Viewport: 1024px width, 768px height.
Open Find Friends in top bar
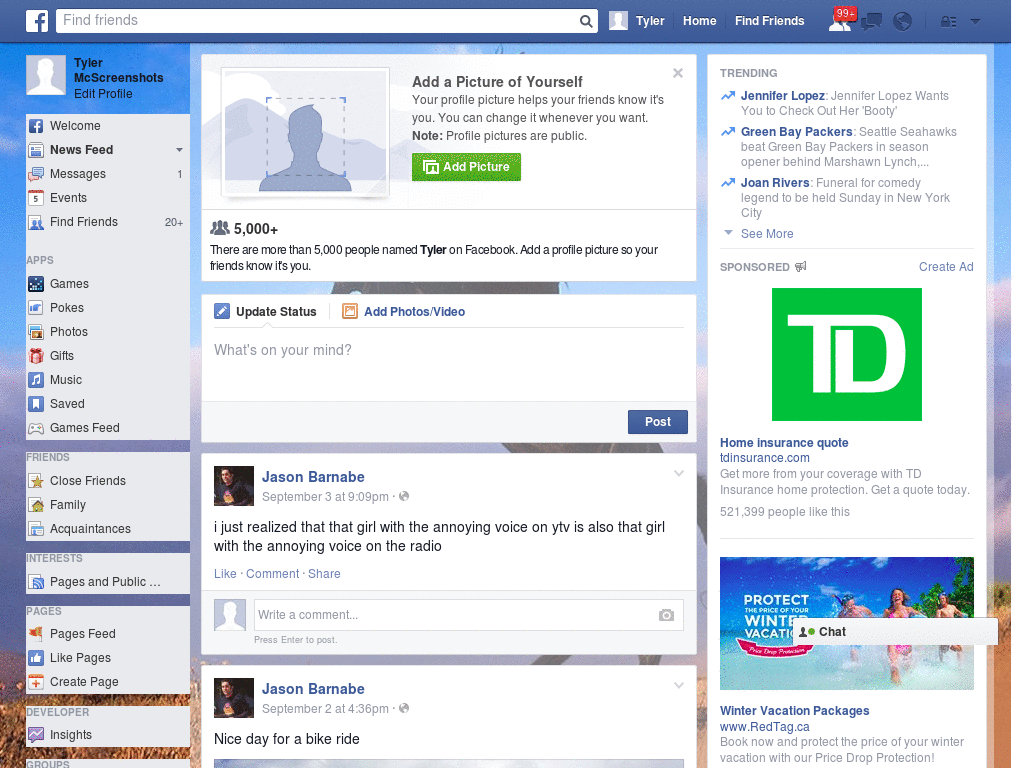(769, 21)
